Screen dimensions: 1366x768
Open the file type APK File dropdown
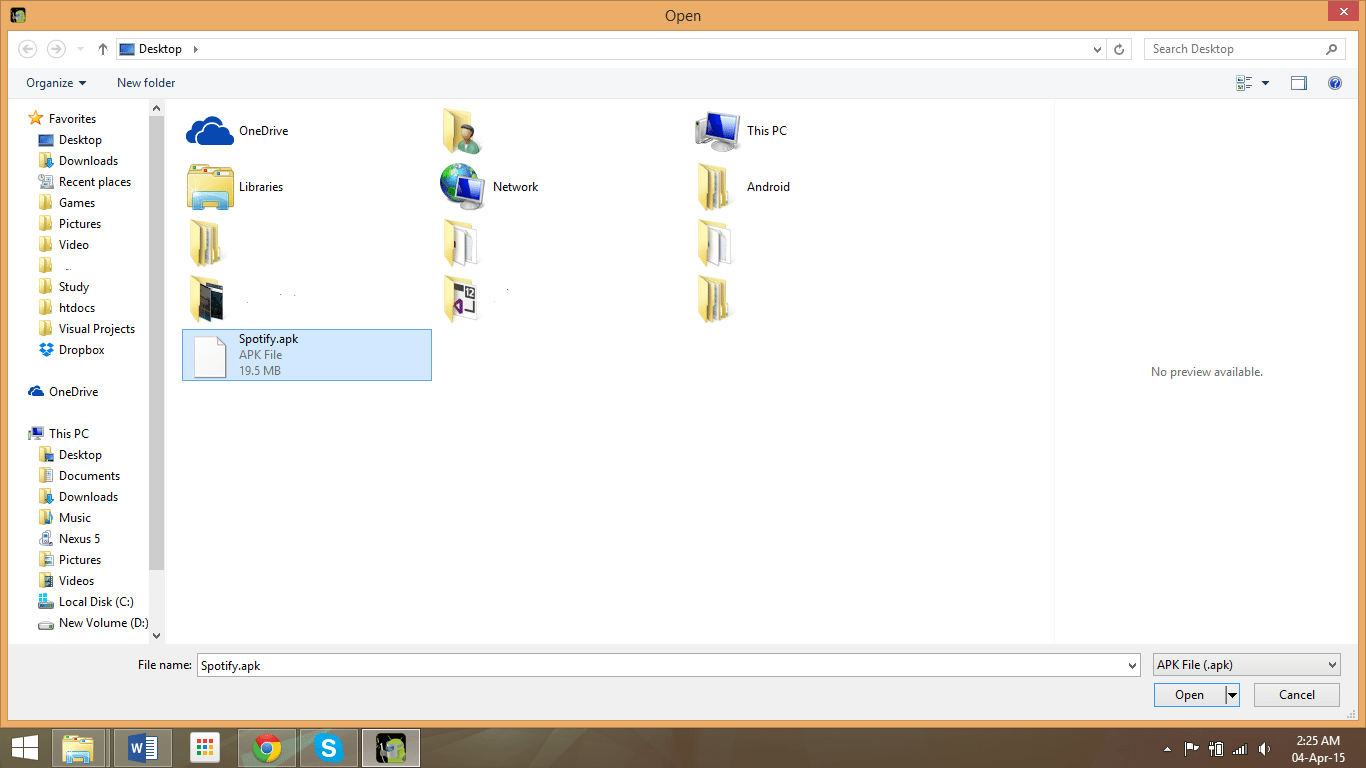pyautogui.click(x=1246, y=665)
